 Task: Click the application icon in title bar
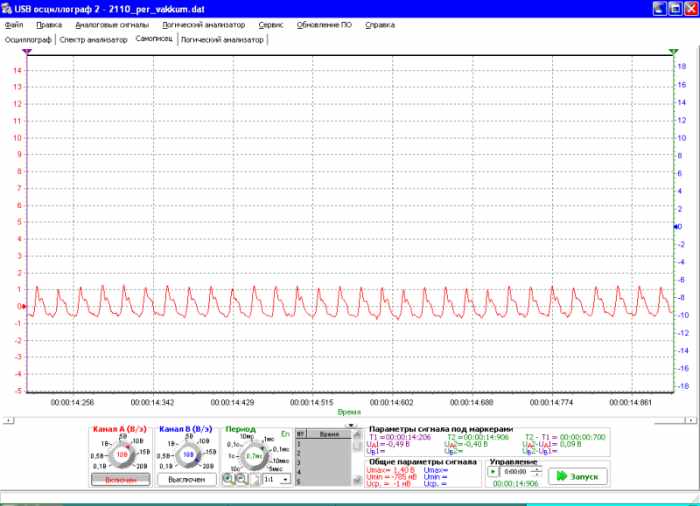click(x=6, y=8)
